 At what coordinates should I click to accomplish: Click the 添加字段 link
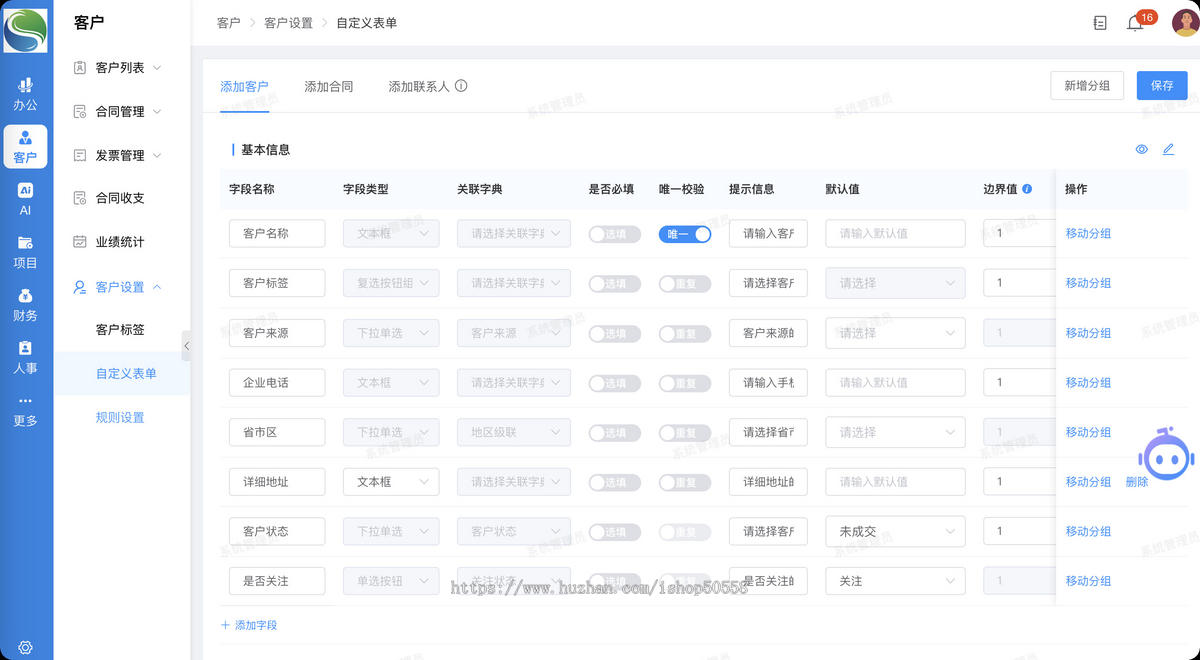point(249,625)
